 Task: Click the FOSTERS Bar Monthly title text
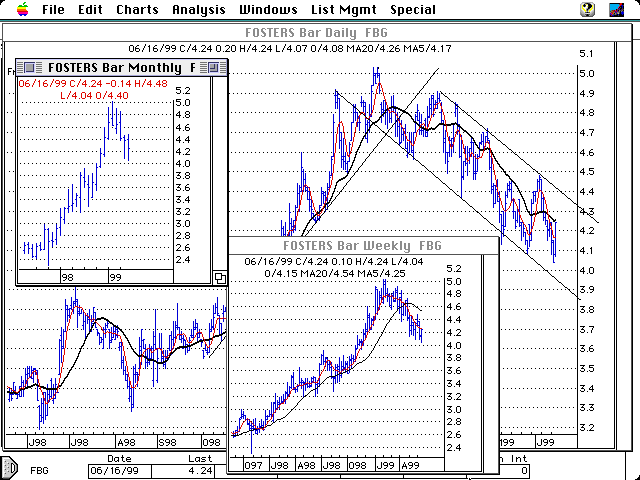point(122,67)
